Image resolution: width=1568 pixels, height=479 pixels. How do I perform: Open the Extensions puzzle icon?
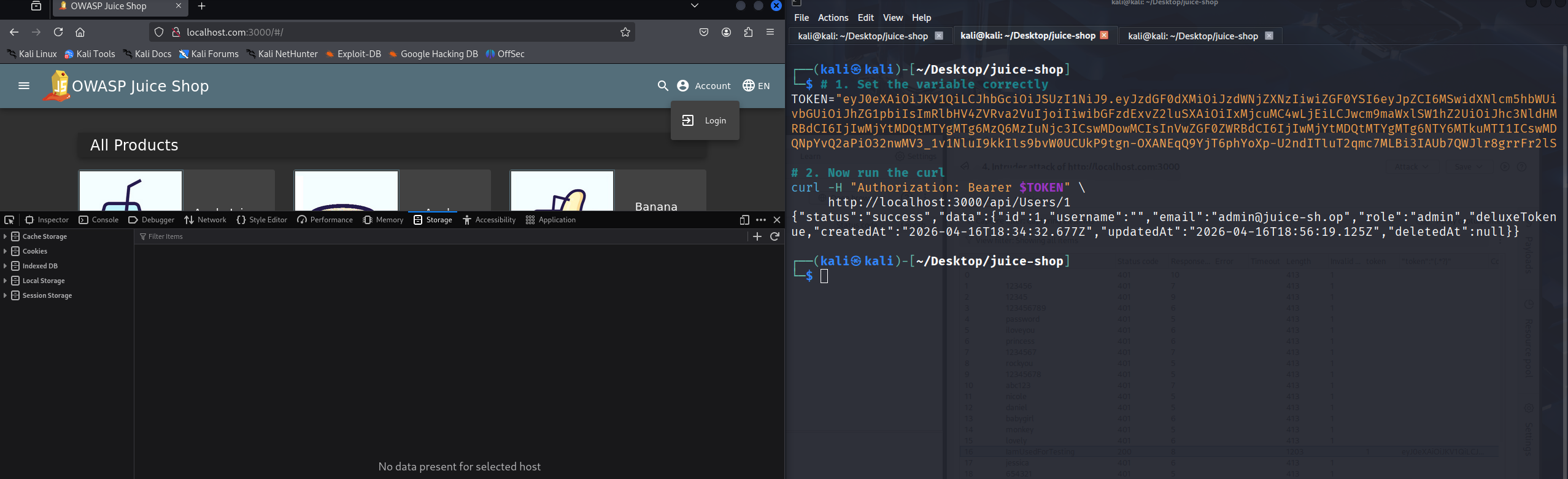tap(748, 32)
